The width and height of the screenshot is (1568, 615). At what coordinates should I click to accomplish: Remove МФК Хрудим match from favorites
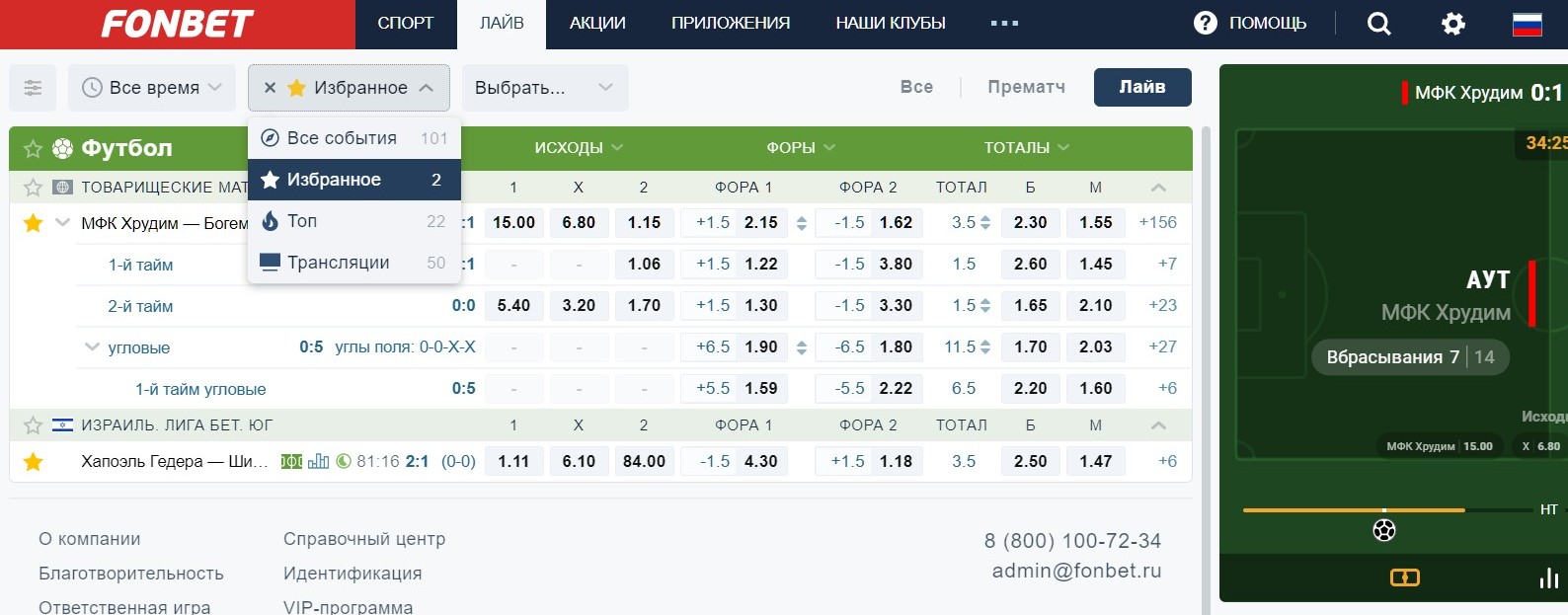pos(33,223)
